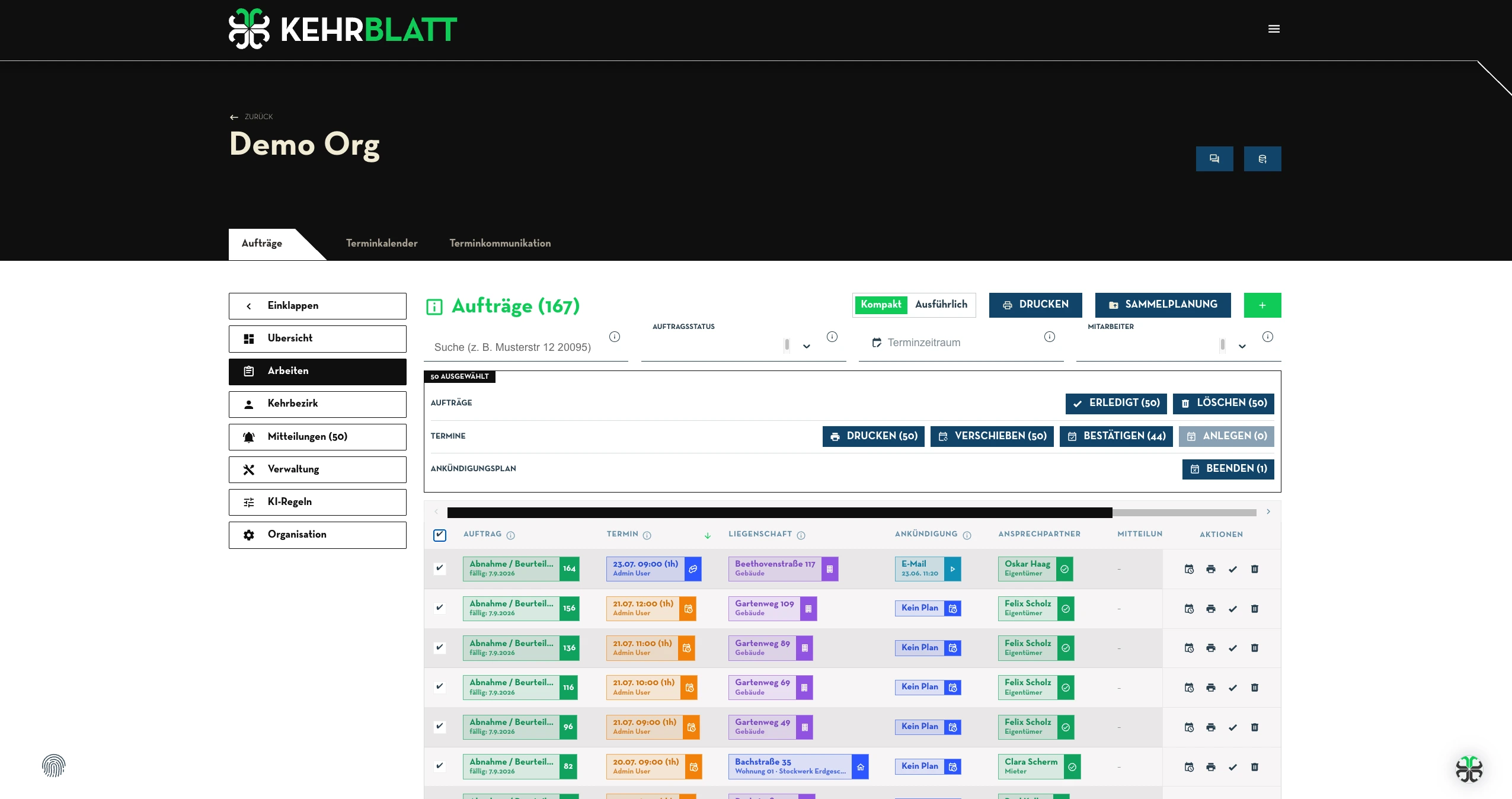Screen dimensions: 1512x799
Task: Click home icon on Bachstraße 35 property
Action: 861,767
